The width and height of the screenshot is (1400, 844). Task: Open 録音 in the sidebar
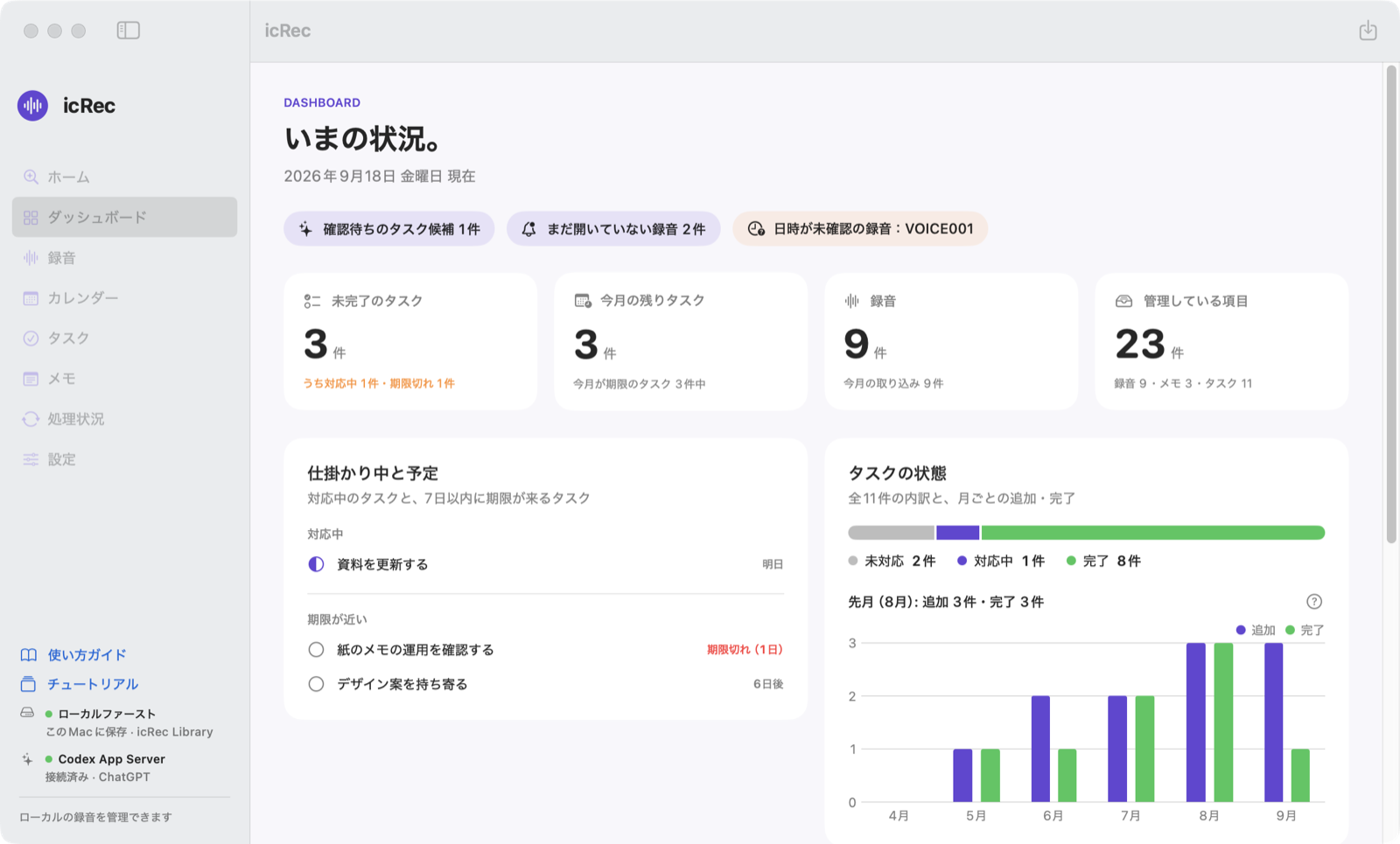point(124,258)
